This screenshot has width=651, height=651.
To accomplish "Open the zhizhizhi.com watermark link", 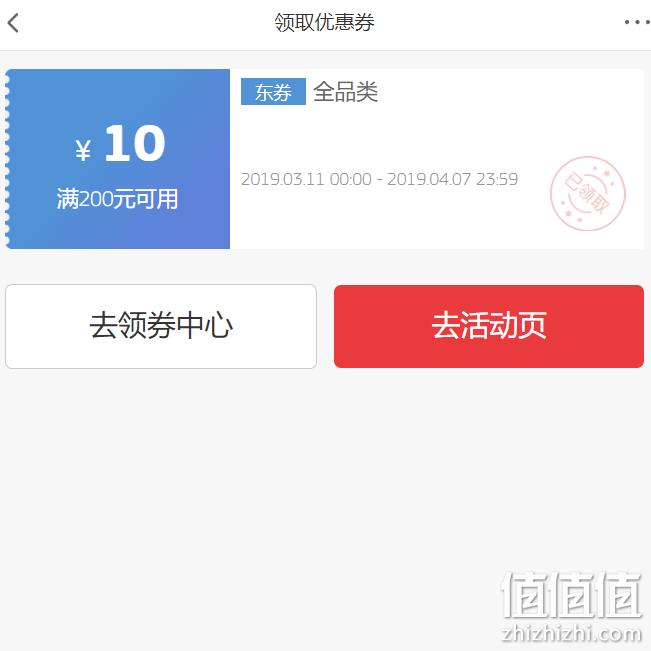I will [x=572, y=634].
